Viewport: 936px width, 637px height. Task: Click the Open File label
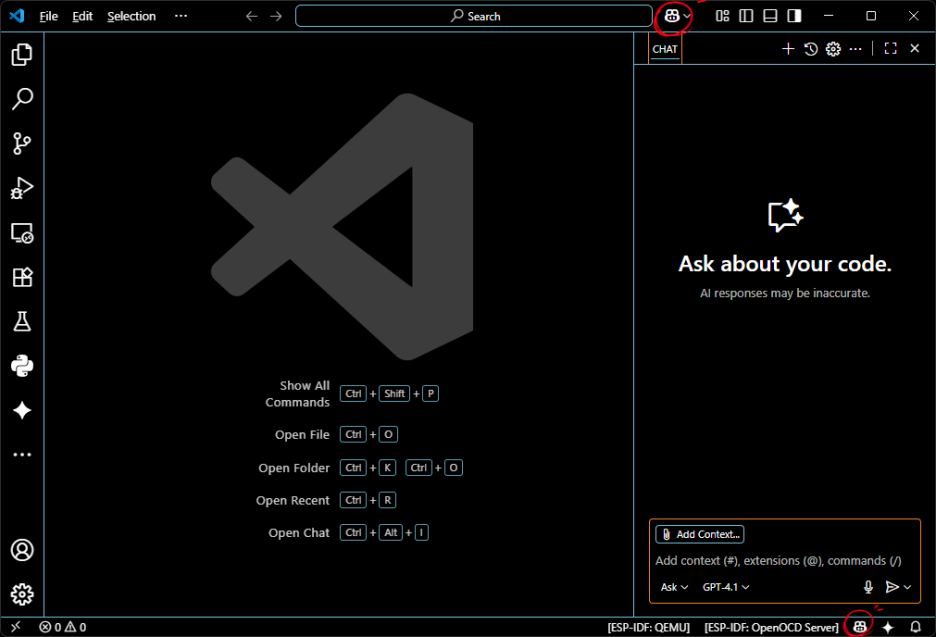tap(302, 435)
